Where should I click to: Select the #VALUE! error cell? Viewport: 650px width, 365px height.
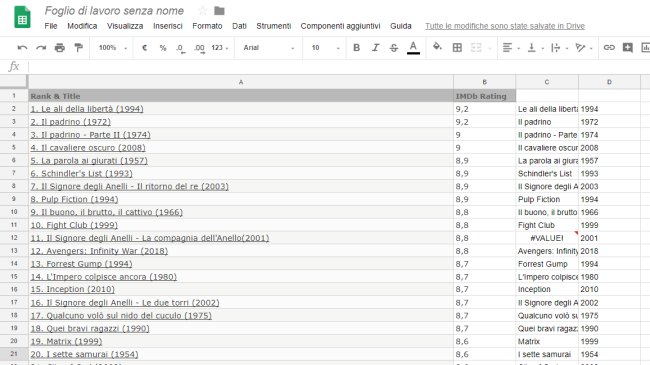pos(547,238)
